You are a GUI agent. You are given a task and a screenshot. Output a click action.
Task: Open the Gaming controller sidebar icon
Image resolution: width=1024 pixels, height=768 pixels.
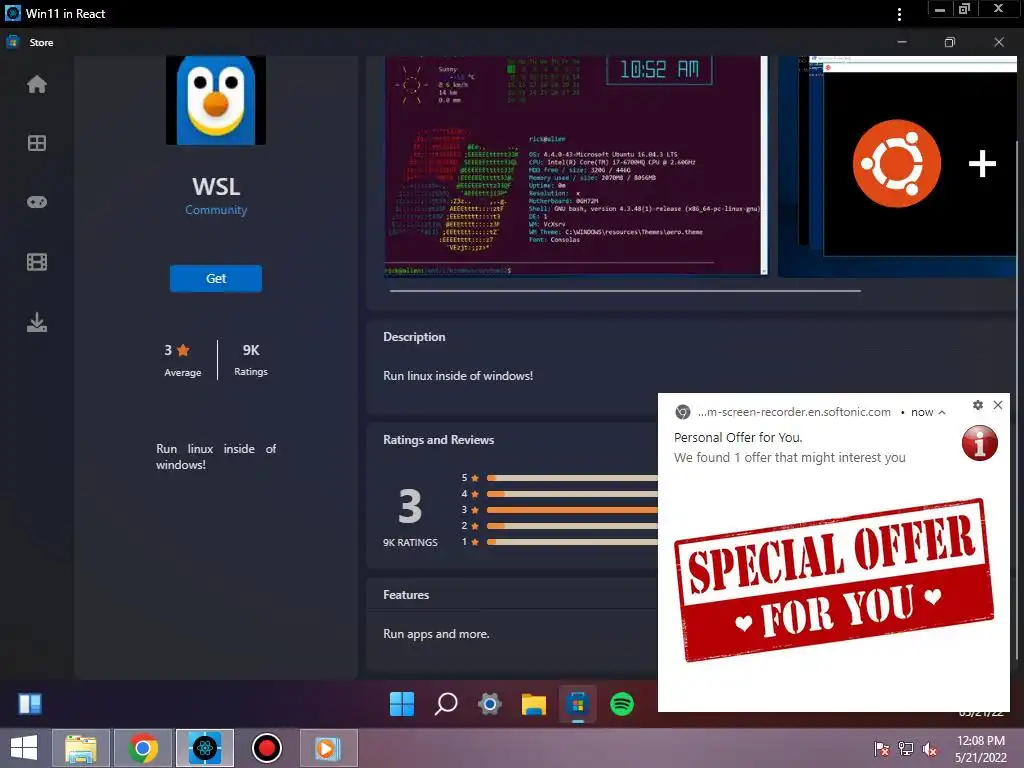[x=37, y=202]
